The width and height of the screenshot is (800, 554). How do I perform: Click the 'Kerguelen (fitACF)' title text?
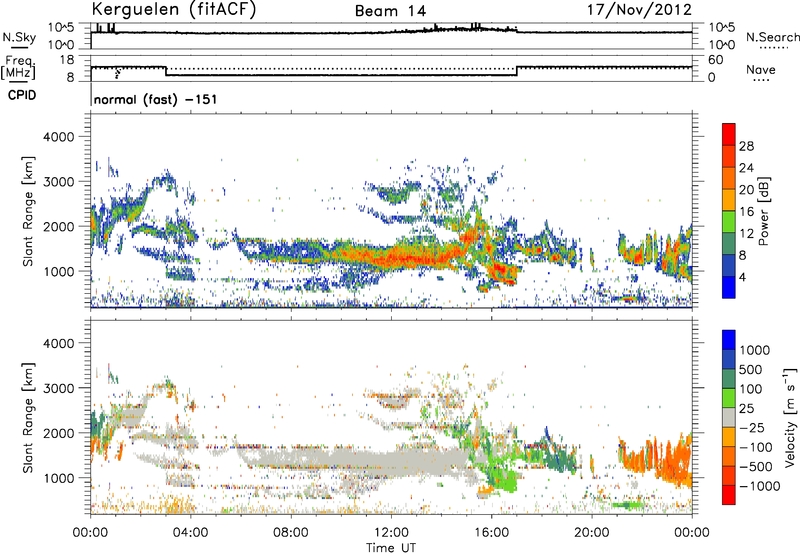tap(174, 10)
